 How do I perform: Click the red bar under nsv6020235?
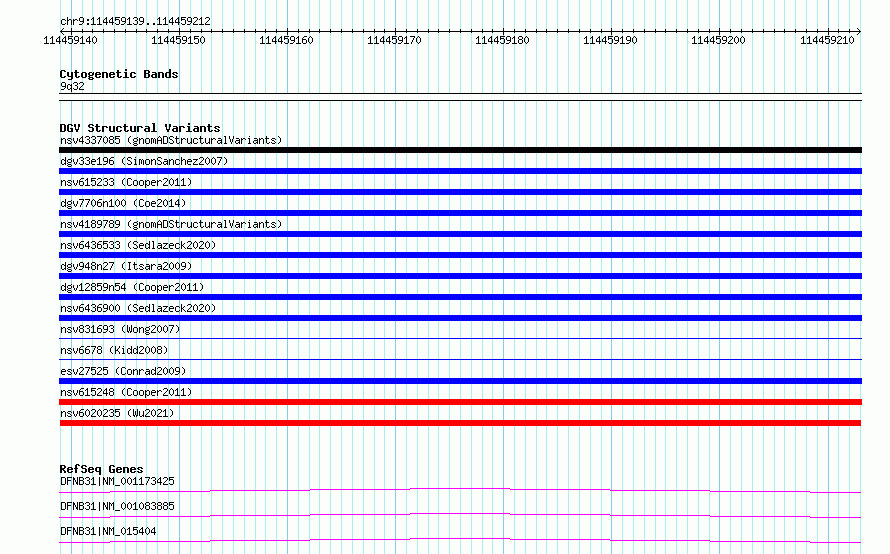pyautogui.click(x=460, y=423)
